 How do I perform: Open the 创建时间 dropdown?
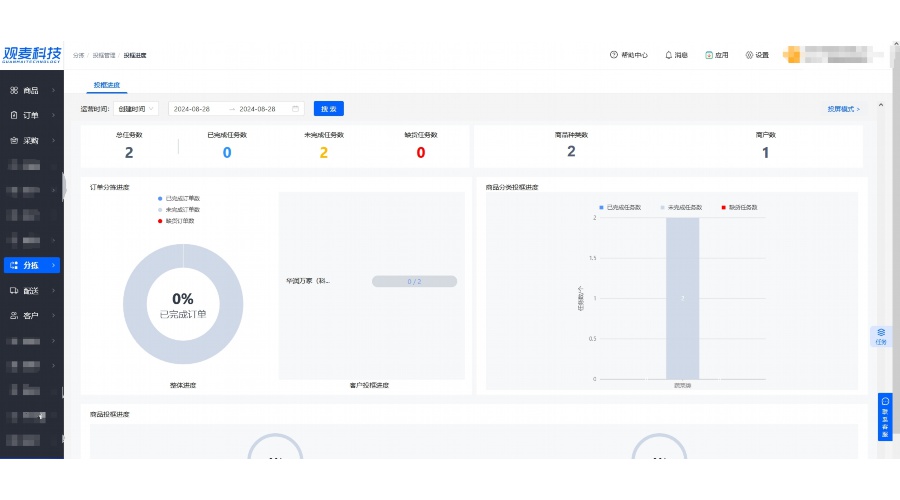point(136,109)
